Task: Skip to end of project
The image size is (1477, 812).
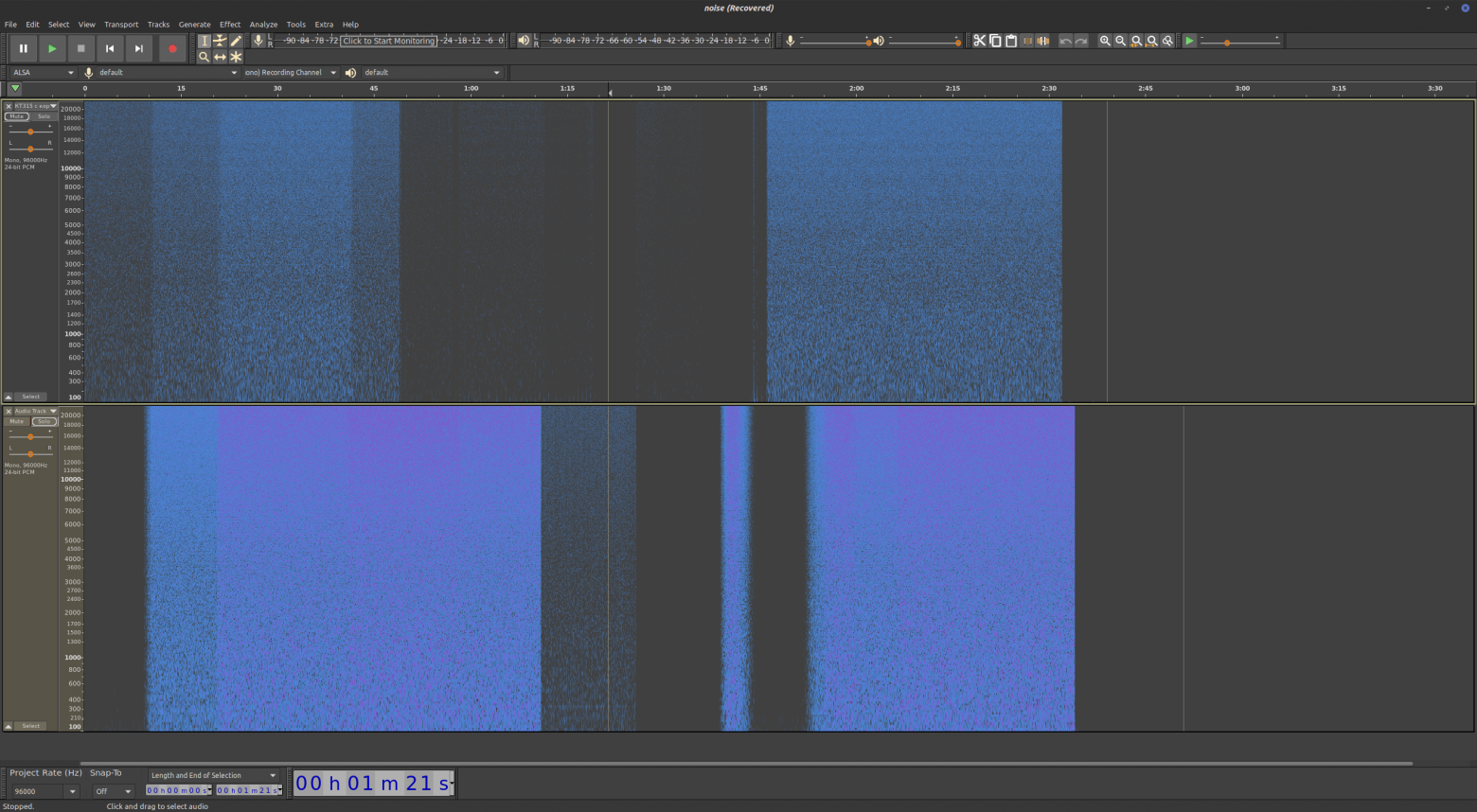Action: pos(139,48)
